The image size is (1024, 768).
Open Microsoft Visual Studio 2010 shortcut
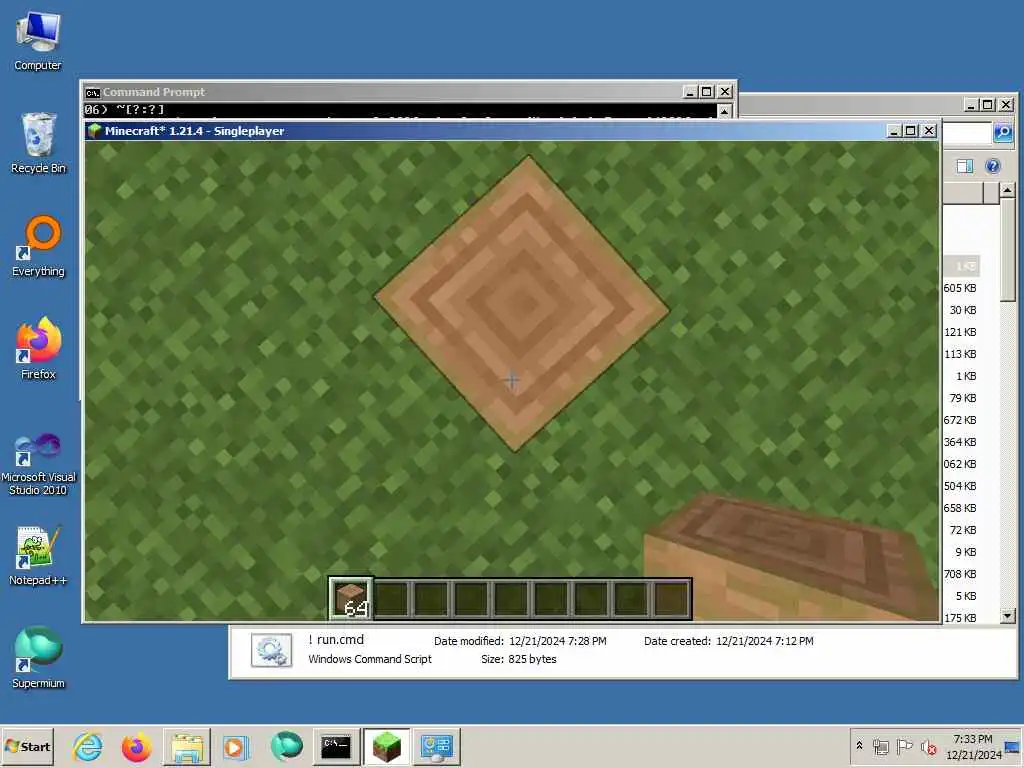pyautogui.click(x=38, y=464)
